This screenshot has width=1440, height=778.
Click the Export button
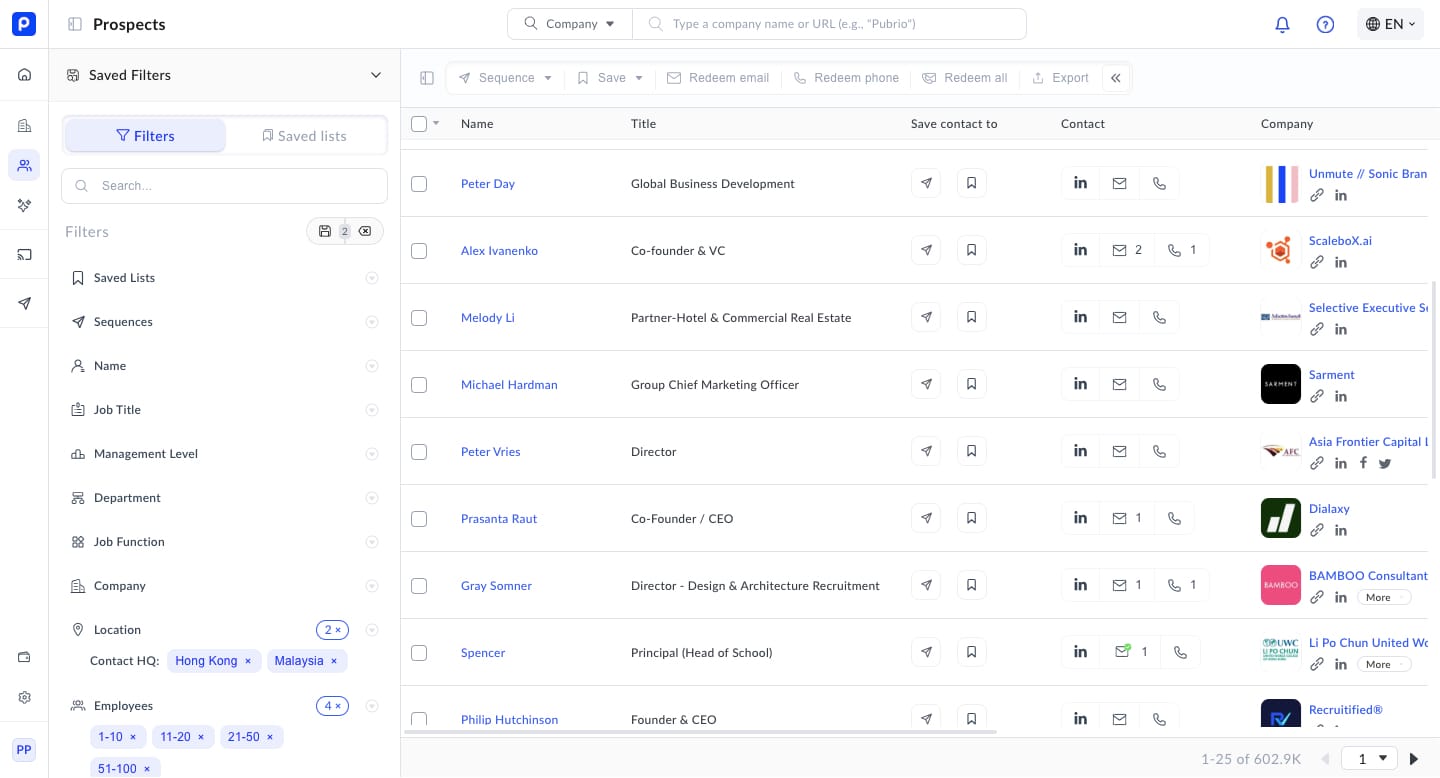[x=1060, y=78]
